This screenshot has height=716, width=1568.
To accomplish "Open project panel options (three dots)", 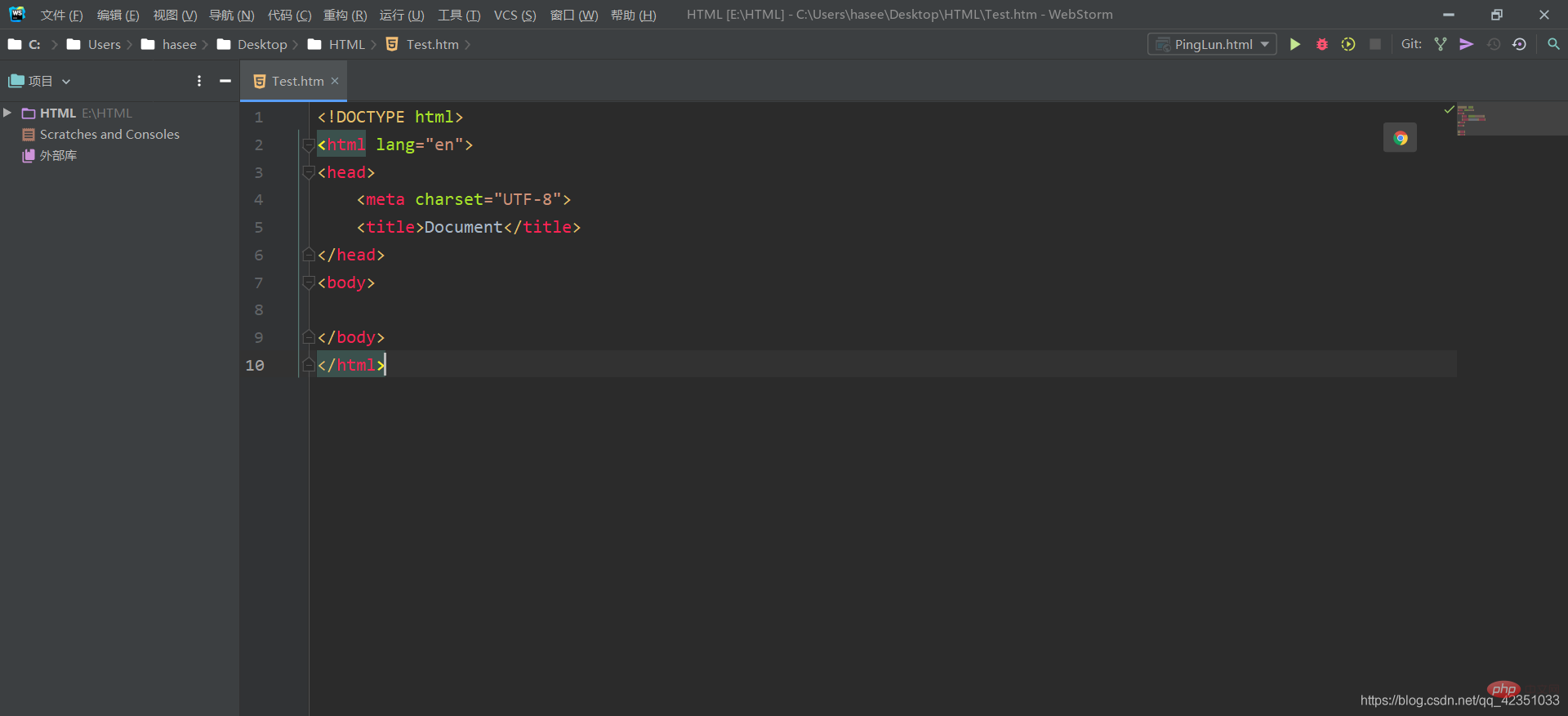I will click(x=199, y=81).
